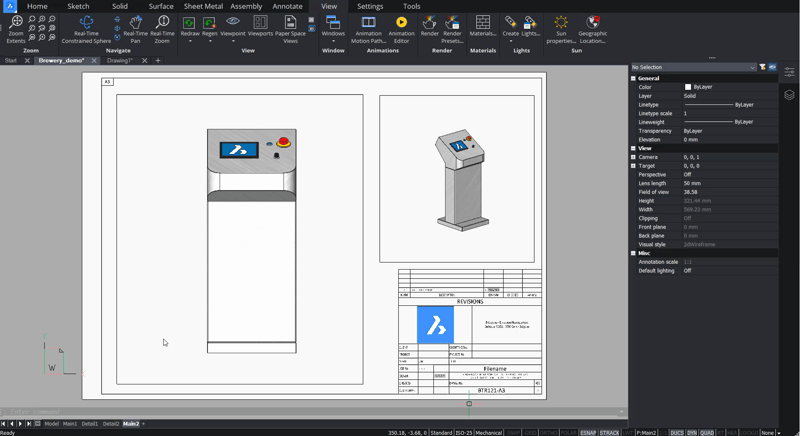Switch to the Model layout tab
Image resolution: width=800 pixels, height=436 pixels.
51,424
